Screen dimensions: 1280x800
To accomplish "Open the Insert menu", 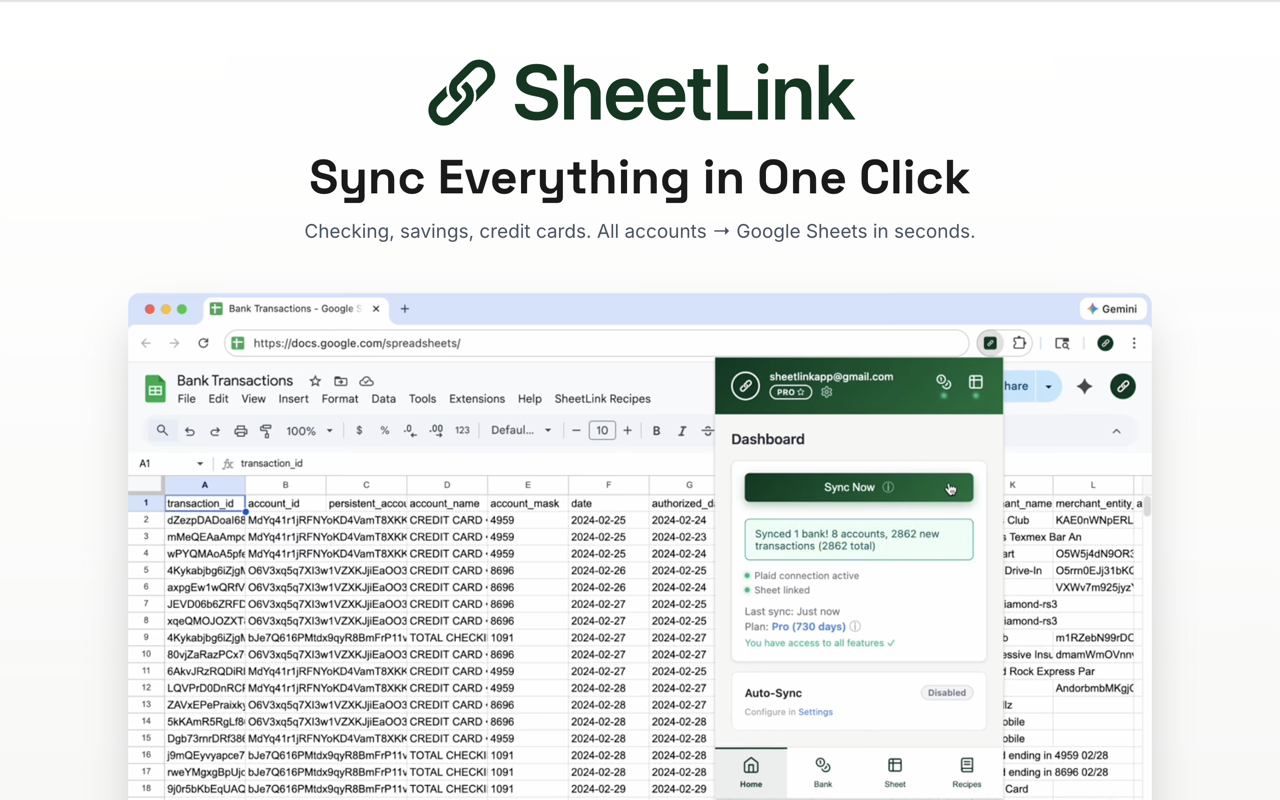I will click(293, 399).
